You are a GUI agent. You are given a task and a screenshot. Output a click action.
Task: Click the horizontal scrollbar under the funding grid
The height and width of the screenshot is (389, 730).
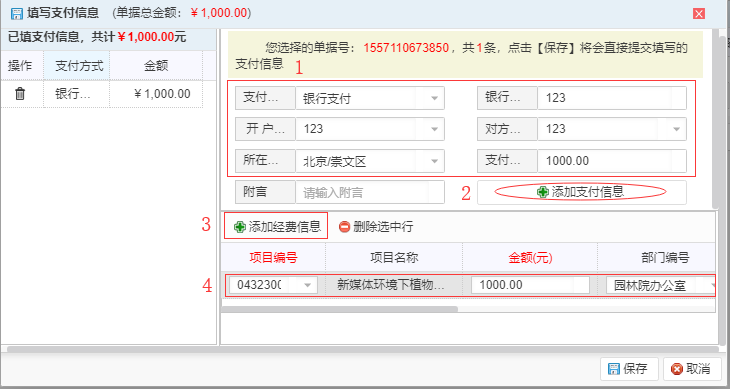click(339, 309)
